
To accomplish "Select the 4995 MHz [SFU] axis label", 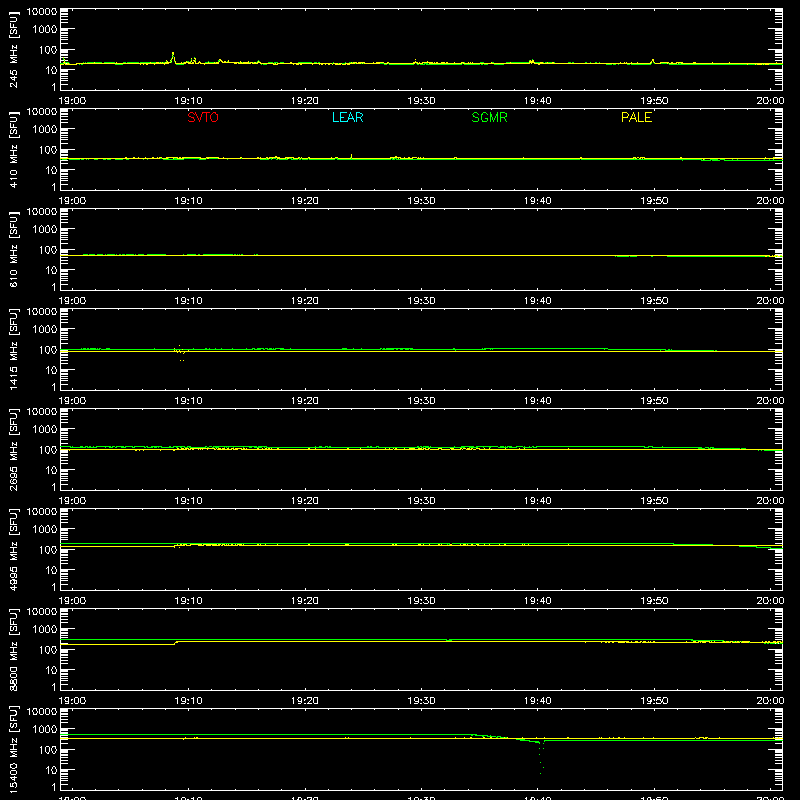I will [x=14, y=549].
